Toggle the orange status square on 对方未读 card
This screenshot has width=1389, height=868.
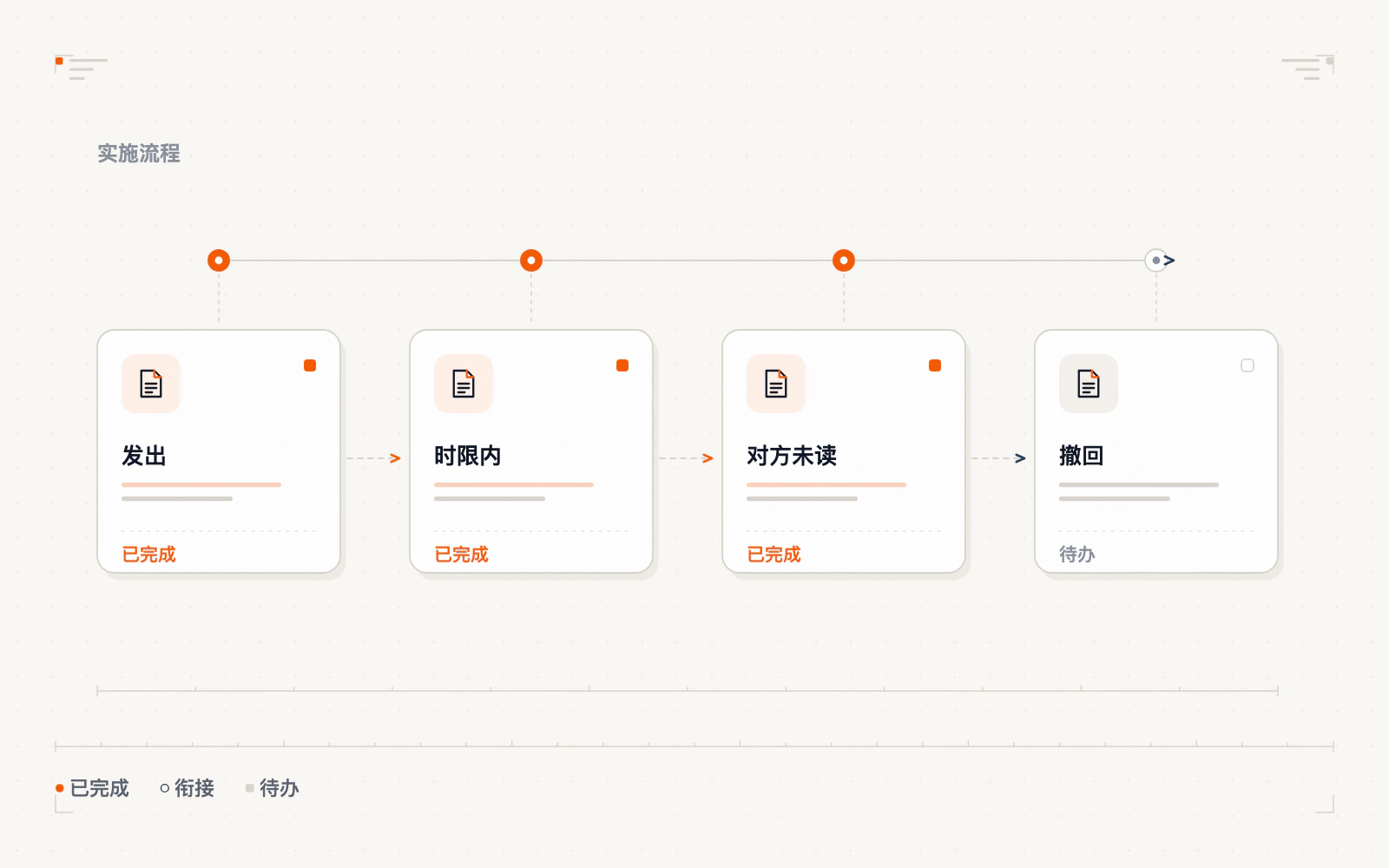tap(935, 365)
